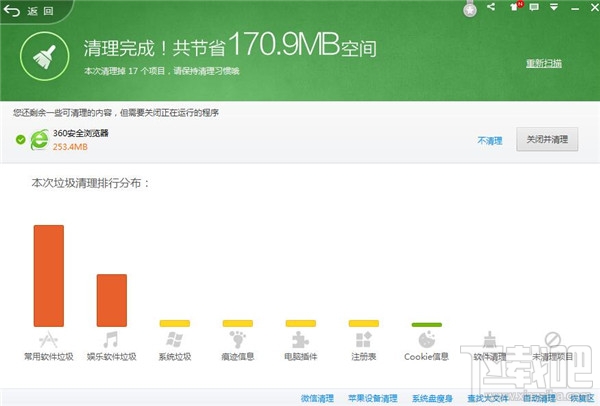The width and height of the screenshot is (600, 406).
Task: Click the 娱乐软件垃圾 music note icon
Action: pyautogui.click(x=111, y=340)
